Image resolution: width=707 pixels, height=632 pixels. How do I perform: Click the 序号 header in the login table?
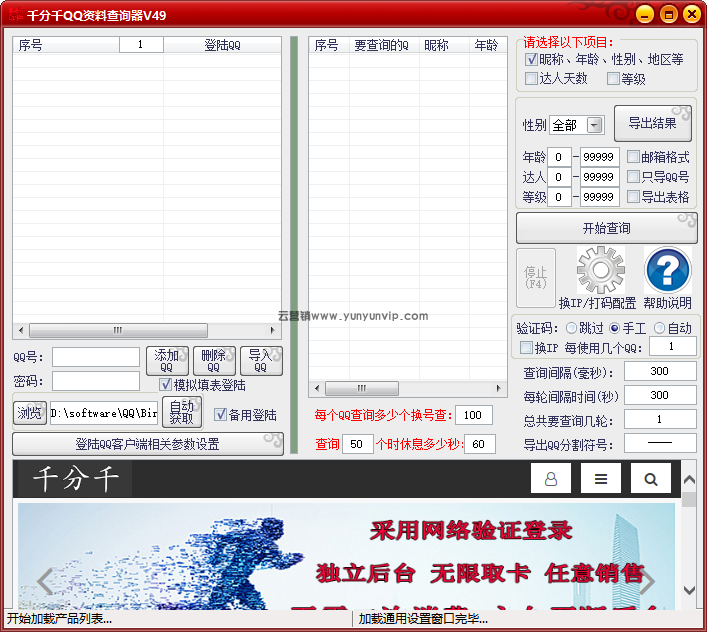point(66,45)
